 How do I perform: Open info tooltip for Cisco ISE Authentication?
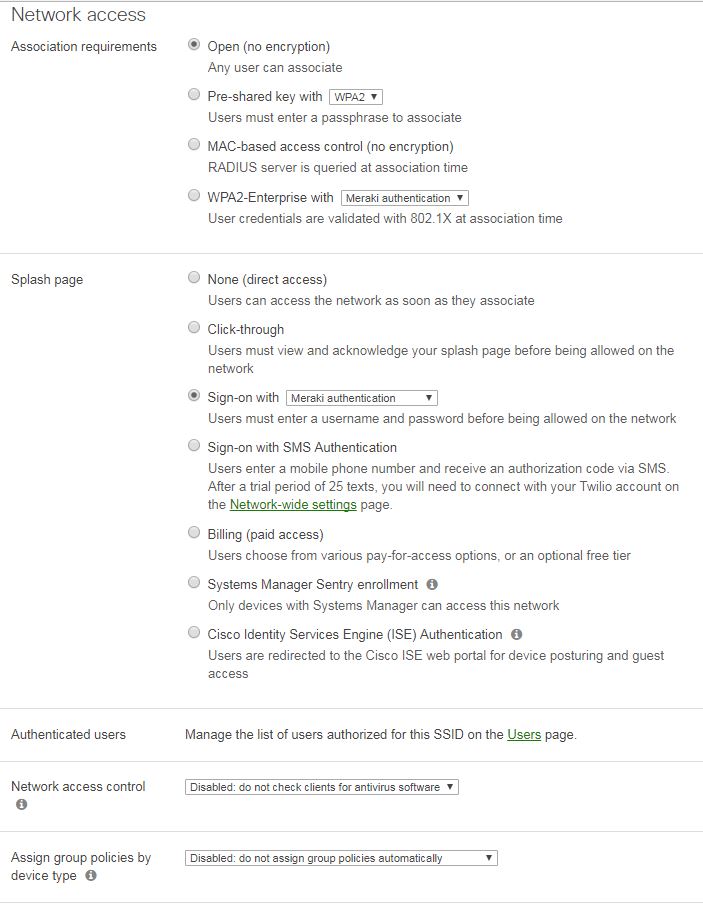point(516,634)
